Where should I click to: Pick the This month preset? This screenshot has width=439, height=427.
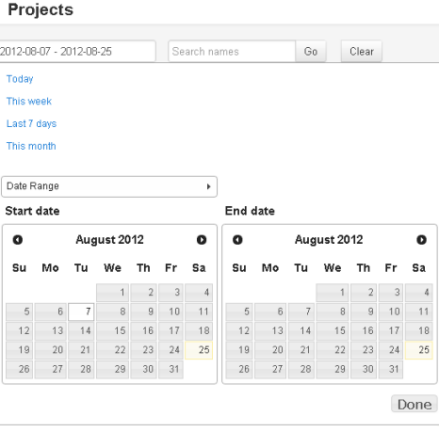coord(31,146)
